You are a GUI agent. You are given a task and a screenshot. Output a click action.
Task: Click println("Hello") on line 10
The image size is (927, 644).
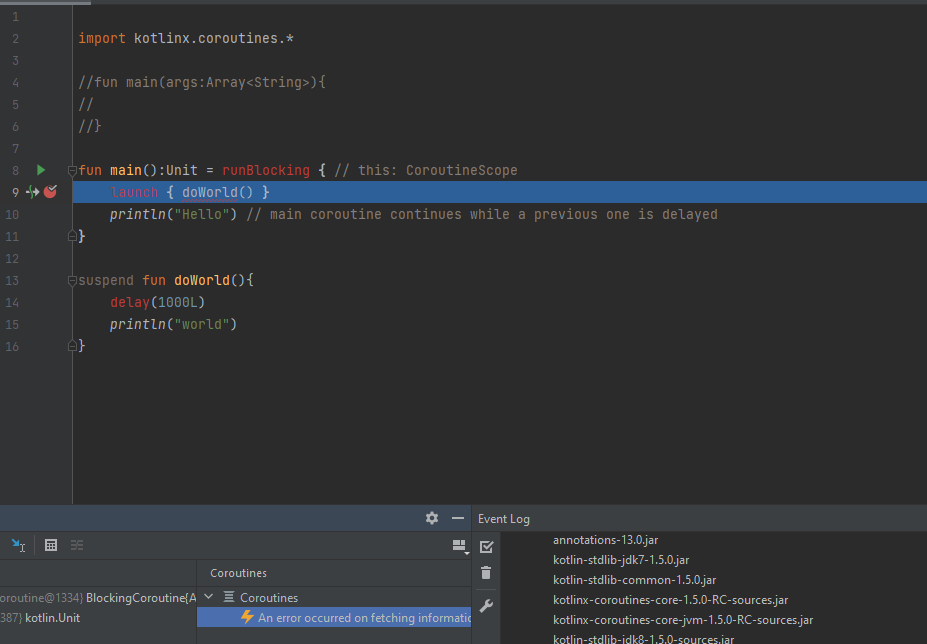click(173, 214)
